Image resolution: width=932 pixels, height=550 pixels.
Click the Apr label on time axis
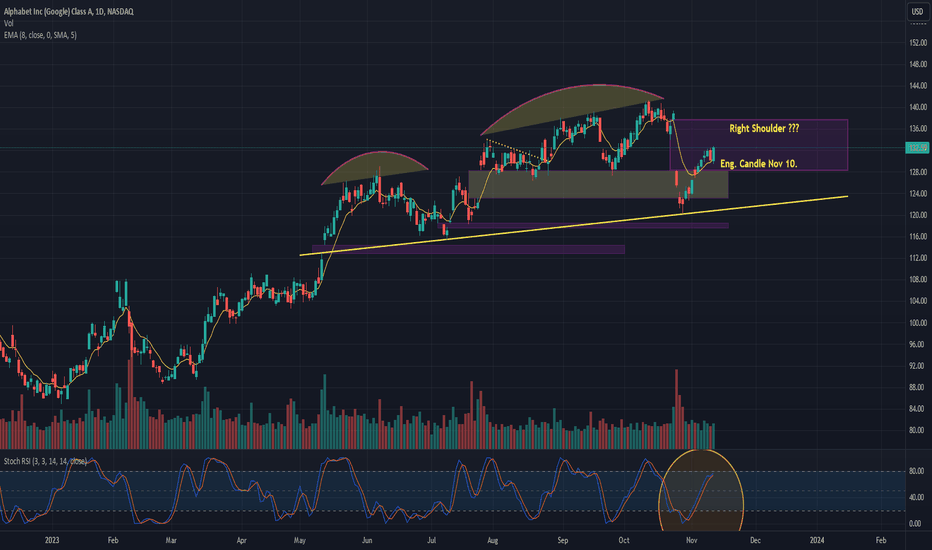241,540
